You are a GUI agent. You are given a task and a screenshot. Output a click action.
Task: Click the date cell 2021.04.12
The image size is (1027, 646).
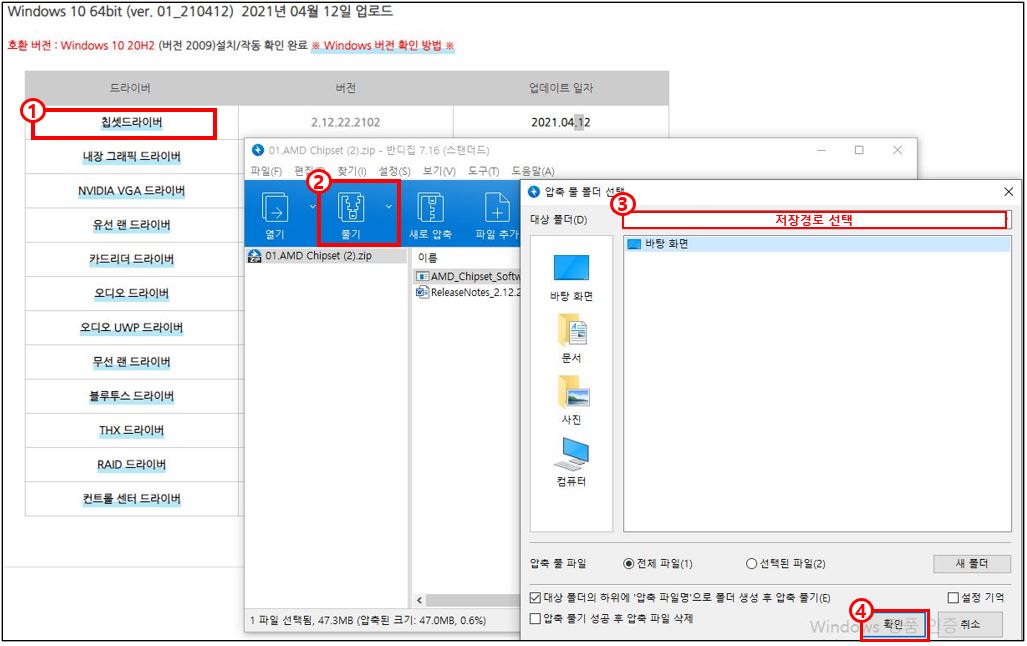coord(561,123)
